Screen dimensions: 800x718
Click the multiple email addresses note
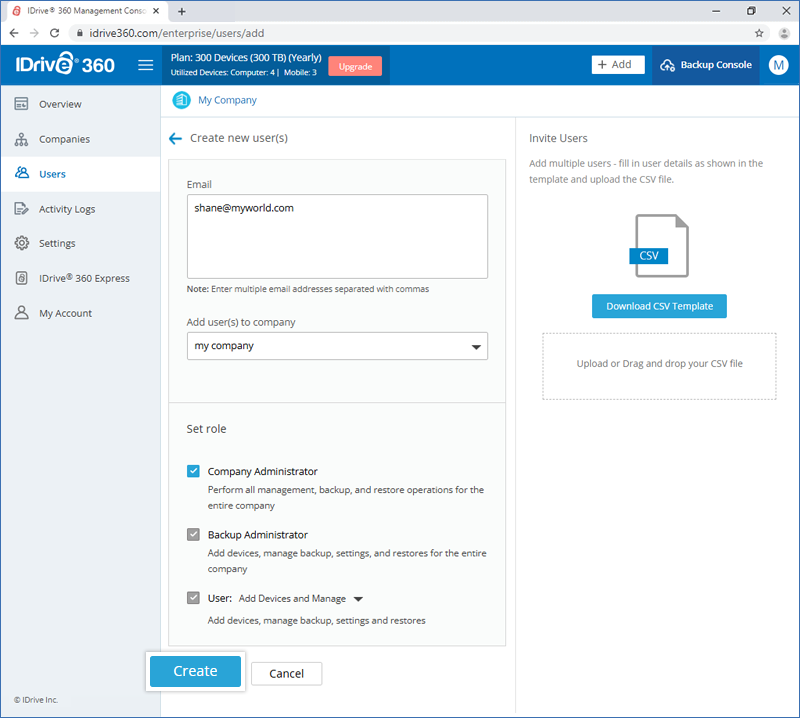point(308,289)
